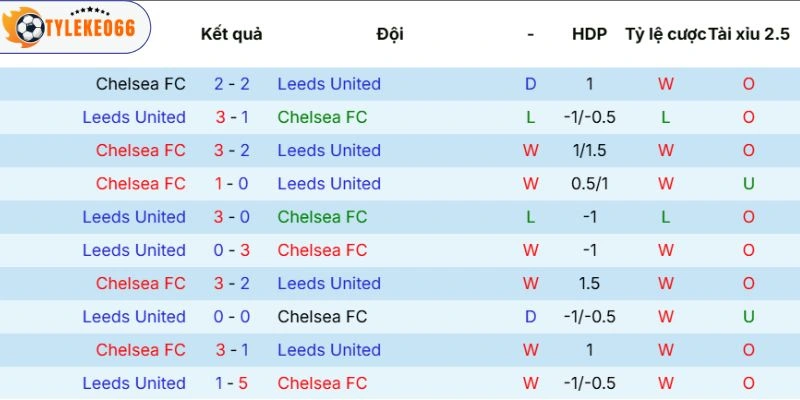Image resolution: width=800 pixels, height=400 pixels.
Task: Select the "HDP" column header
Action: pyautogui.click(x=589, y=34)
